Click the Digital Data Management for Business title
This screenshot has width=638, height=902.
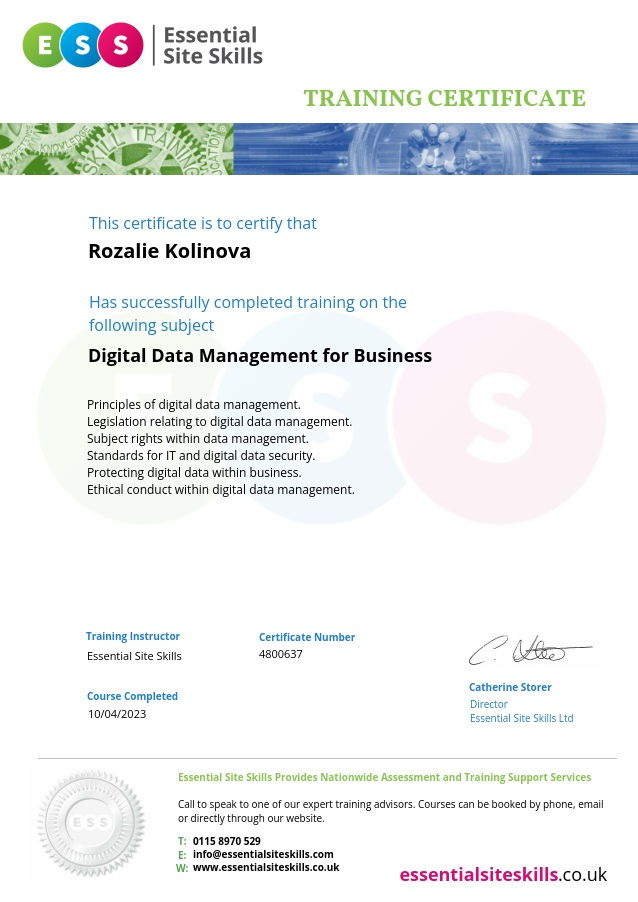pos(260,355)
